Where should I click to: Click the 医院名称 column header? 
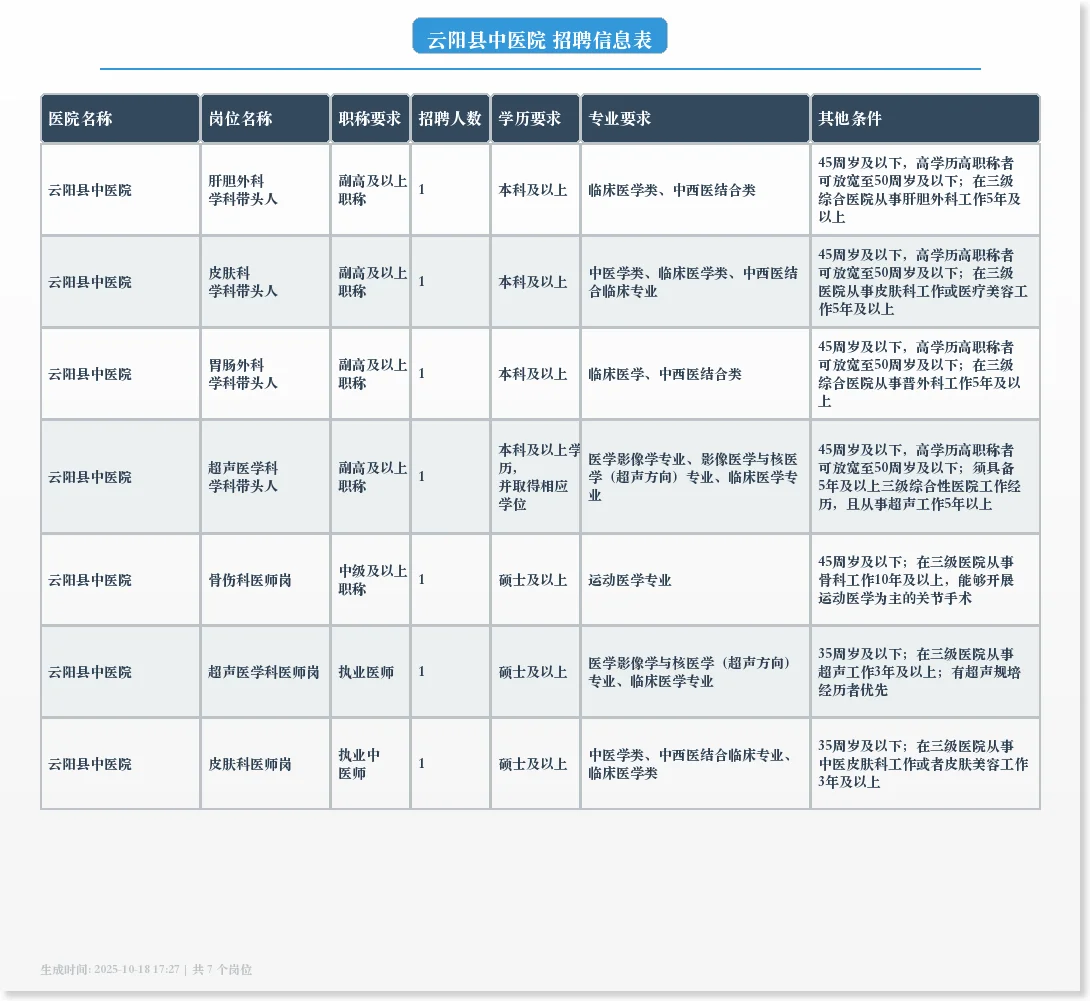(x=120, y=119)
